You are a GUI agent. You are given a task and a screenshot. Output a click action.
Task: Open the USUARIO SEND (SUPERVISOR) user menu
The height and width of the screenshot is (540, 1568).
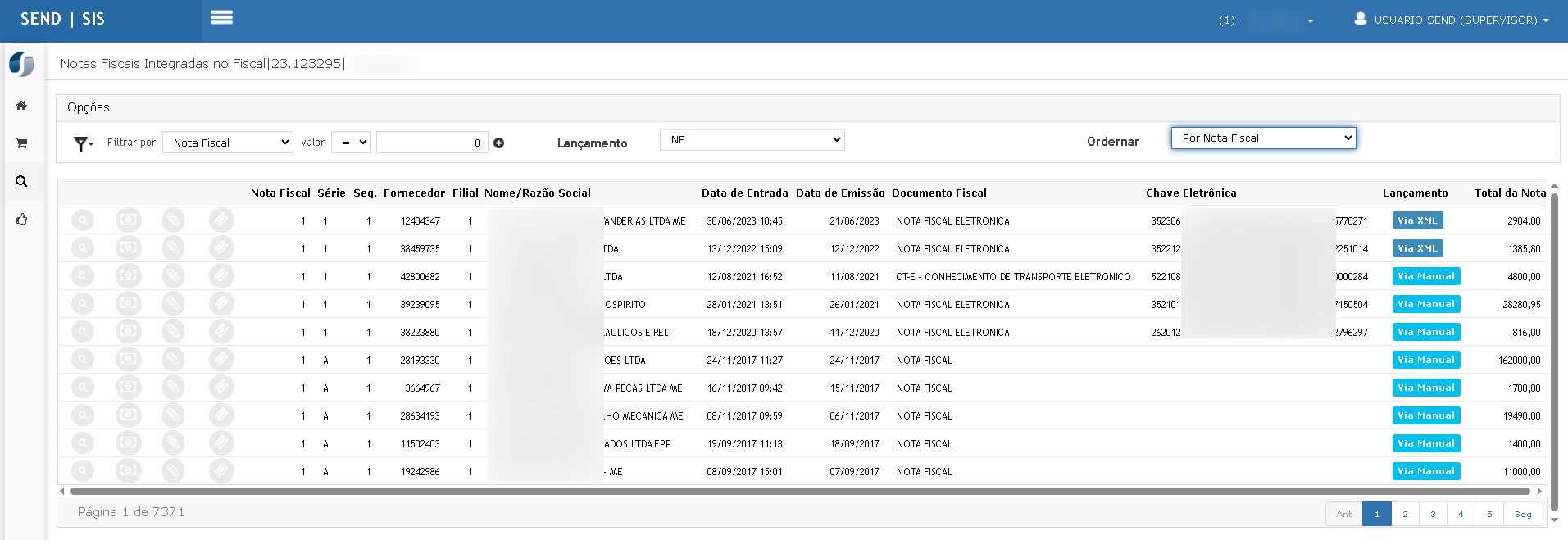point(1452,20)
